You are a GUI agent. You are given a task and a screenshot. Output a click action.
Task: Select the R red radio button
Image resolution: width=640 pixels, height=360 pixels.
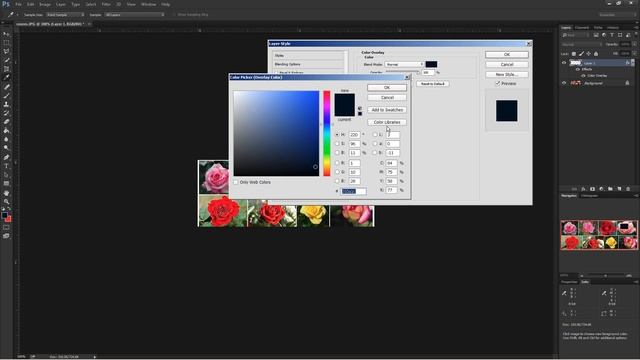pos(337,163)
